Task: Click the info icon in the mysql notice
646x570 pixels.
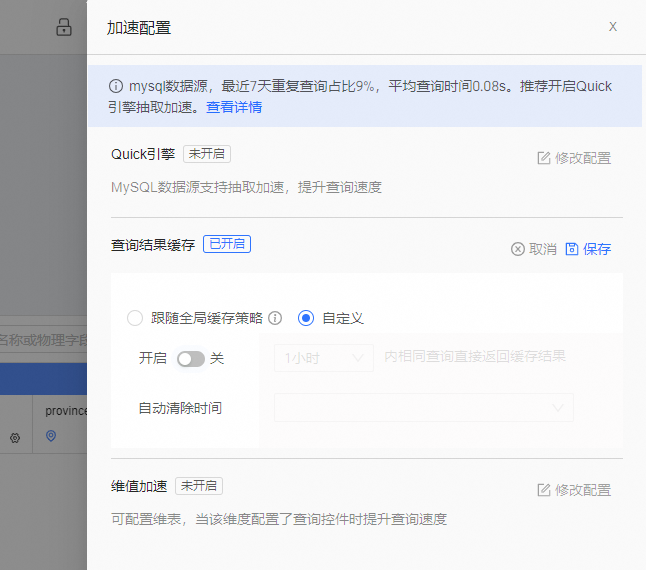Action: [x=116, y=87]
